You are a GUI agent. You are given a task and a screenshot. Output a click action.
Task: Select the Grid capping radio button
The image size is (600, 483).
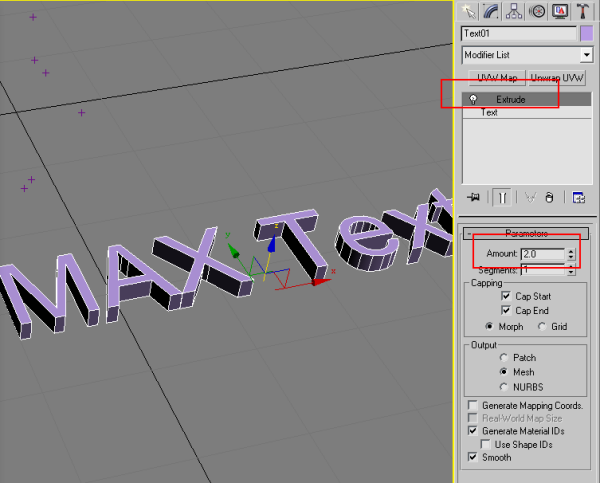pyautogui.click(x=541, y=326)
